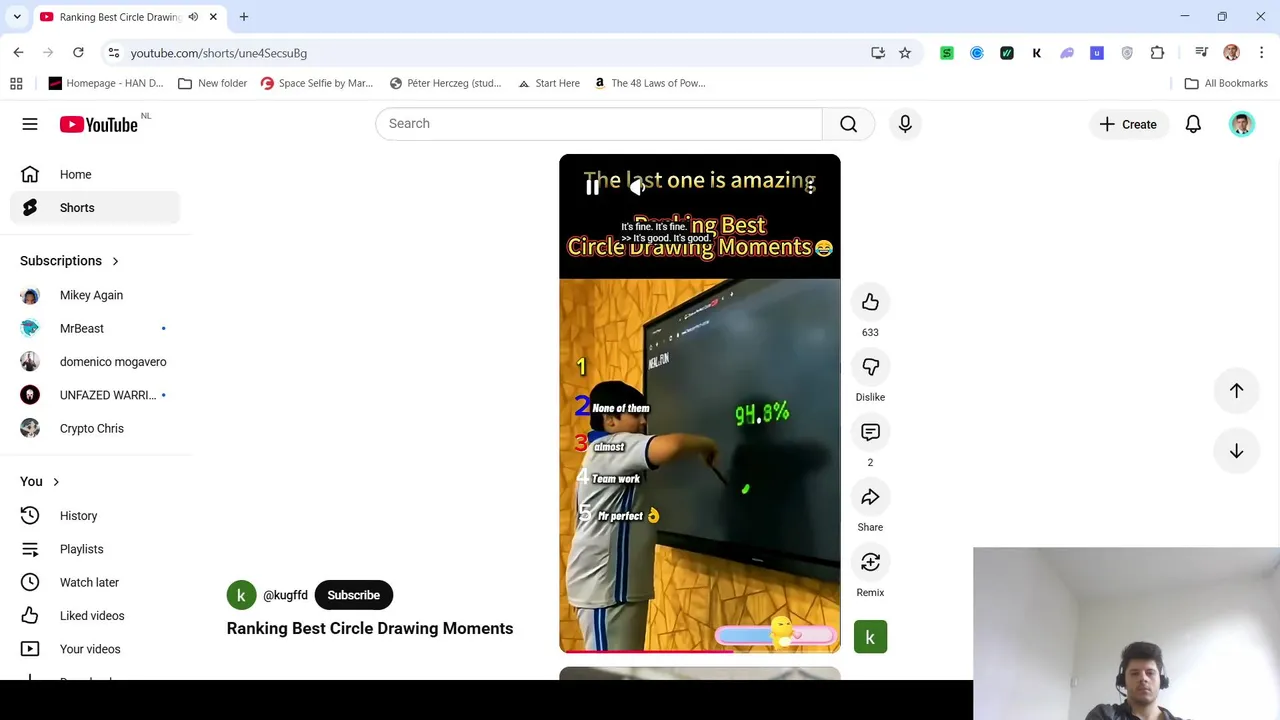This screenshot has height=720, width=1280.
Task: Click the address bar URL
Action: click(218, 53)
